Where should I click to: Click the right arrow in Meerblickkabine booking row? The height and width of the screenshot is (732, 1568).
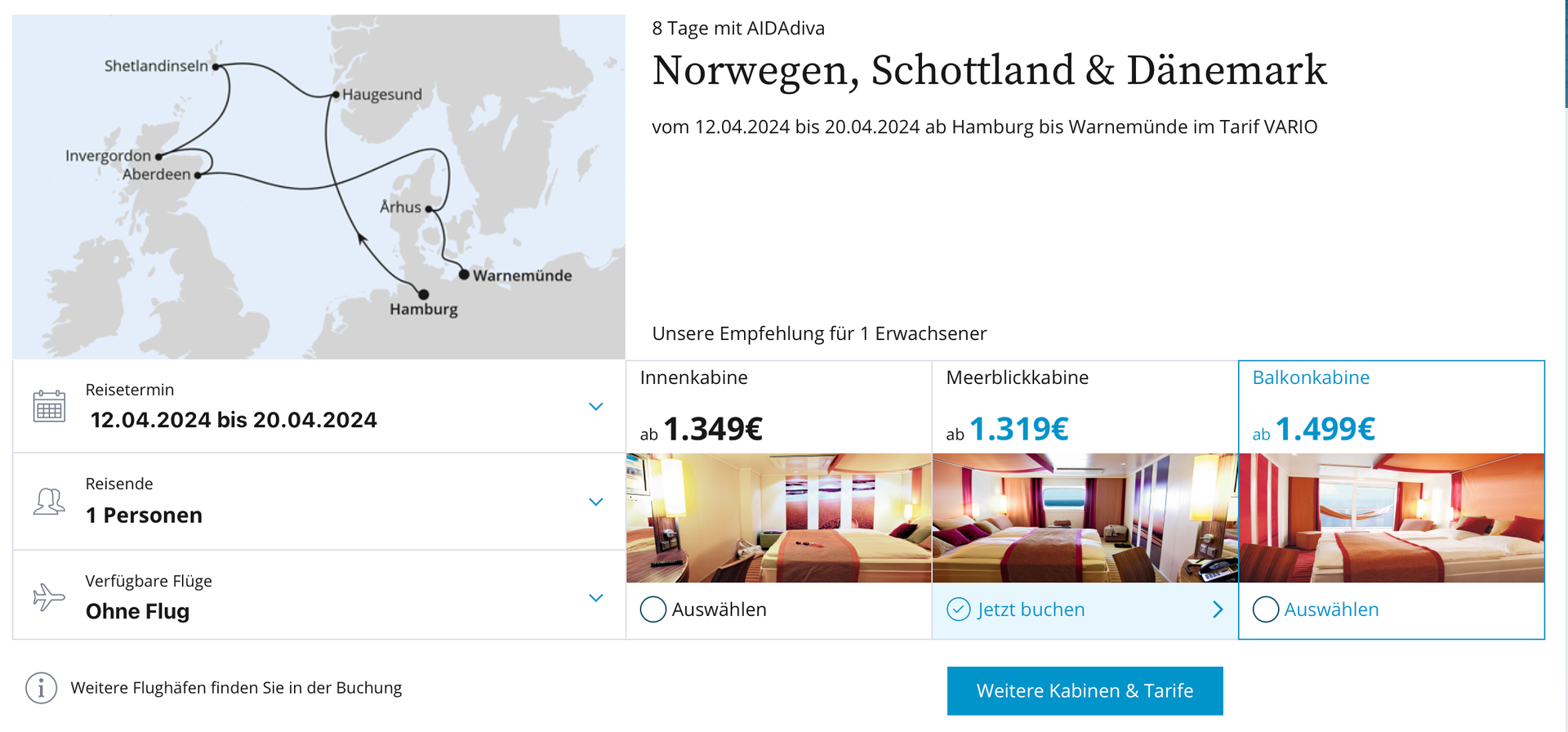coord(1218,609)
